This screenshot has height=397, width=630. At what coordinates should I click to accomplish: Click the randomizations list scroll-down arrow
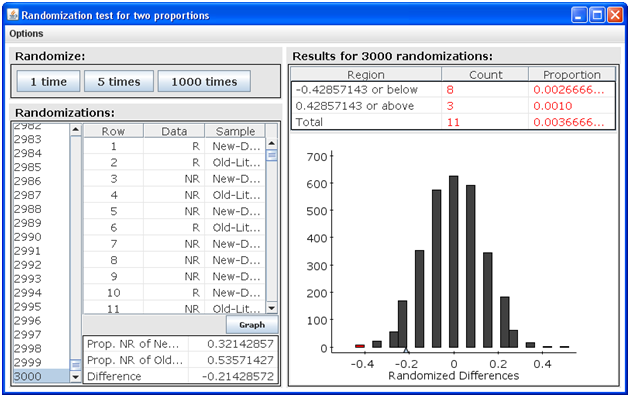pyautogui.click(x=76, y=377)
